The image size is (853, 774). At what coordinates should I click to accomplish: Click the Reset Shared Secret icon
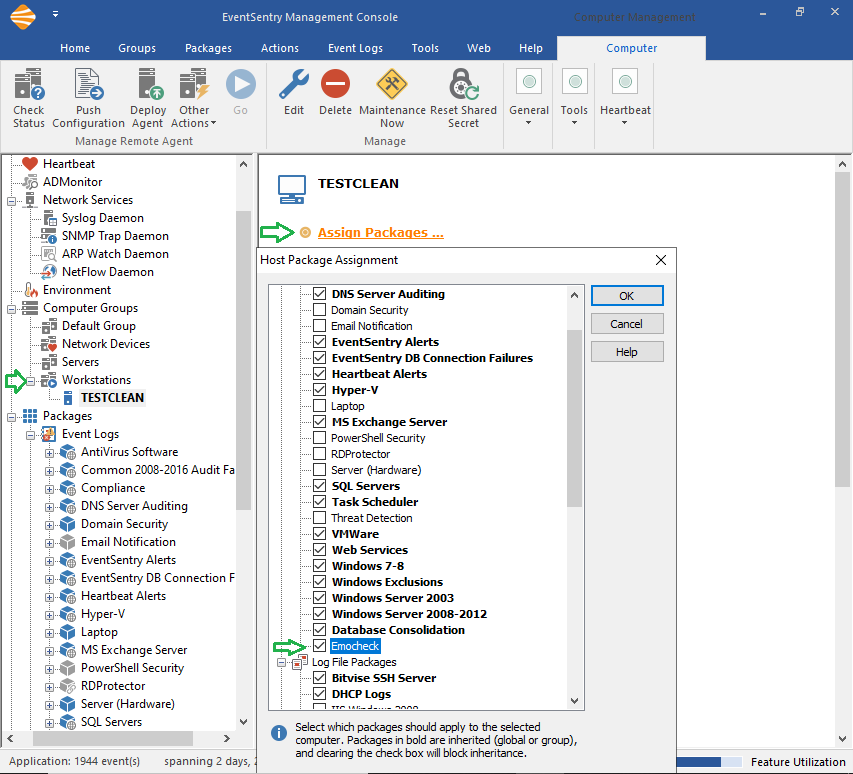pyautogui.click(x=463, y=84)
